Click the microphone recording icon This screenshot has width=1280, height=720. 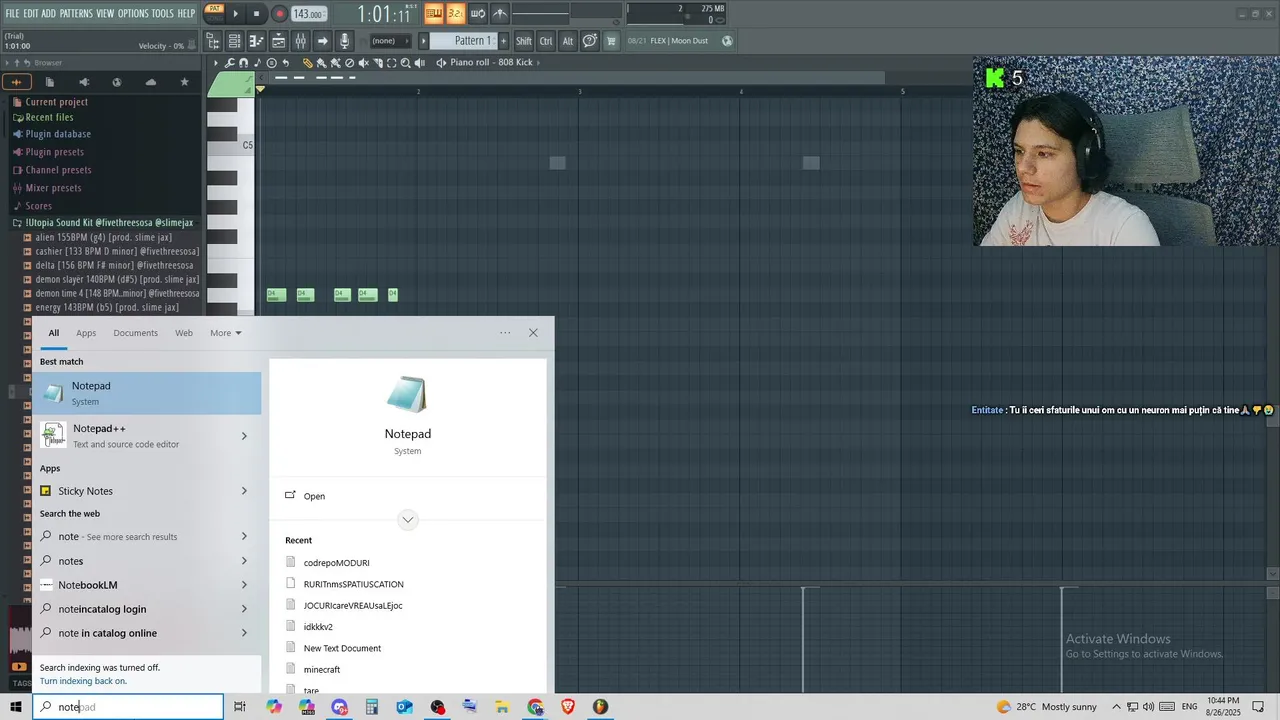coord(344,41)
